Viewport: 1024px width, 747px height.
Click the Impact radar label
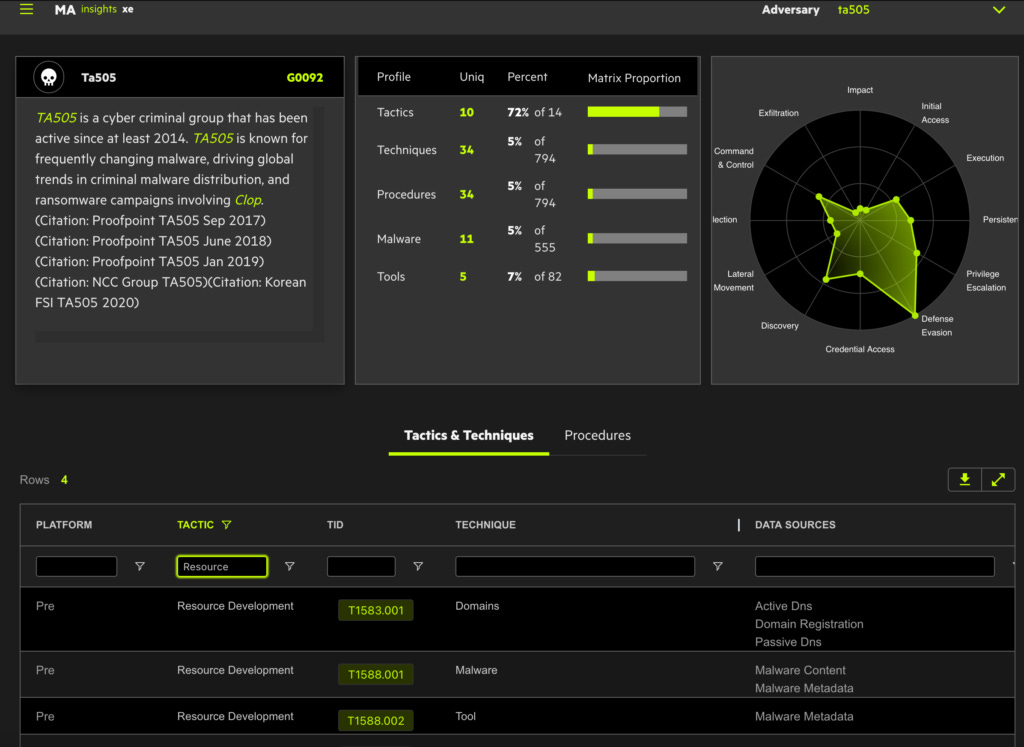click(859, 90)
